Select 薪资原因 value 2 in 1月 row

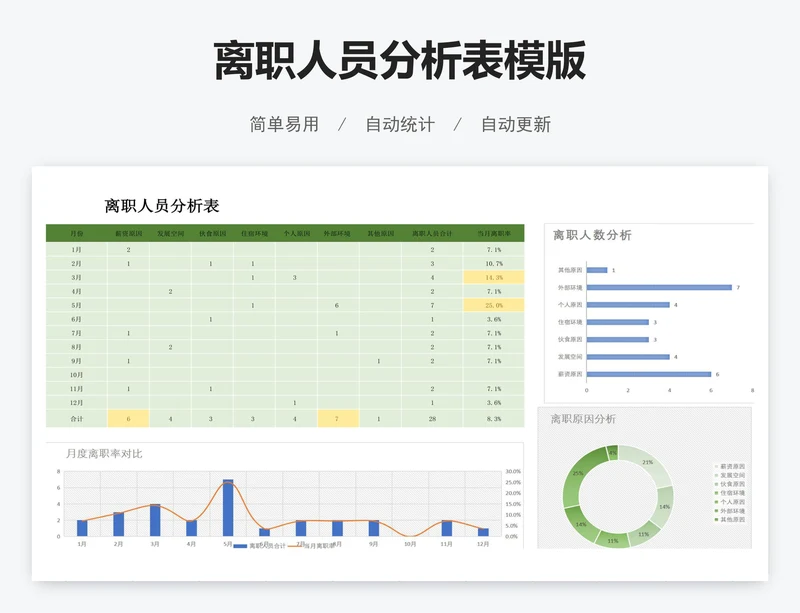129,250
